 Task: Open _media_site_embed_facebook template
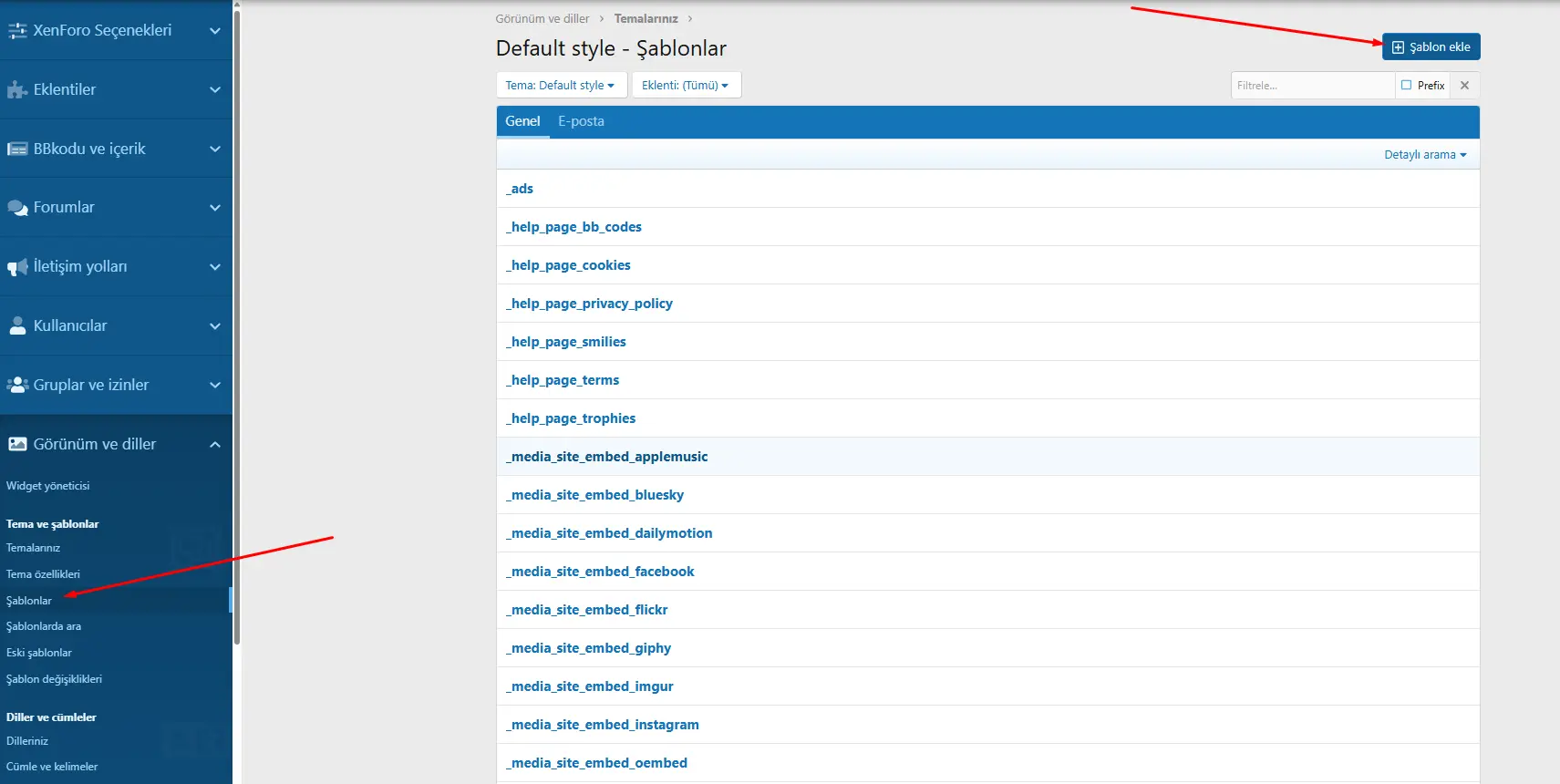600,572
